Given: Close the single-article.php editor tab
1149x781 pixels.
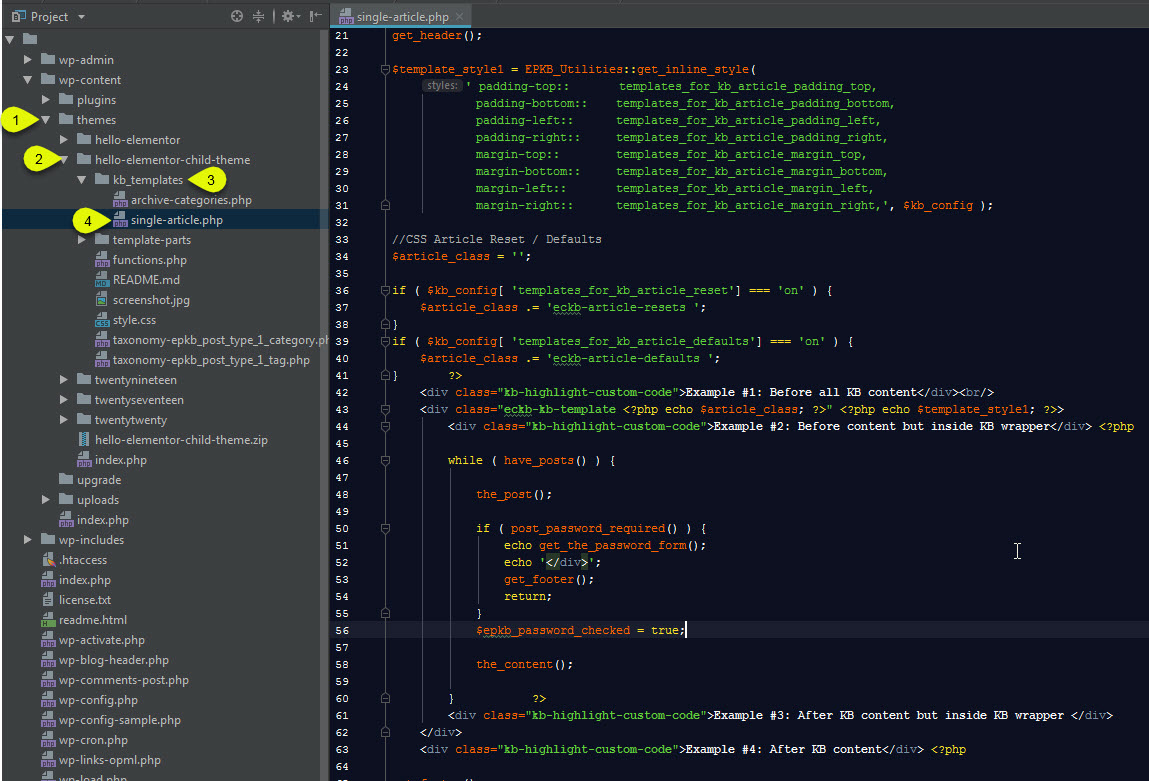Looking at the screenshot, I should coord(459,17).
